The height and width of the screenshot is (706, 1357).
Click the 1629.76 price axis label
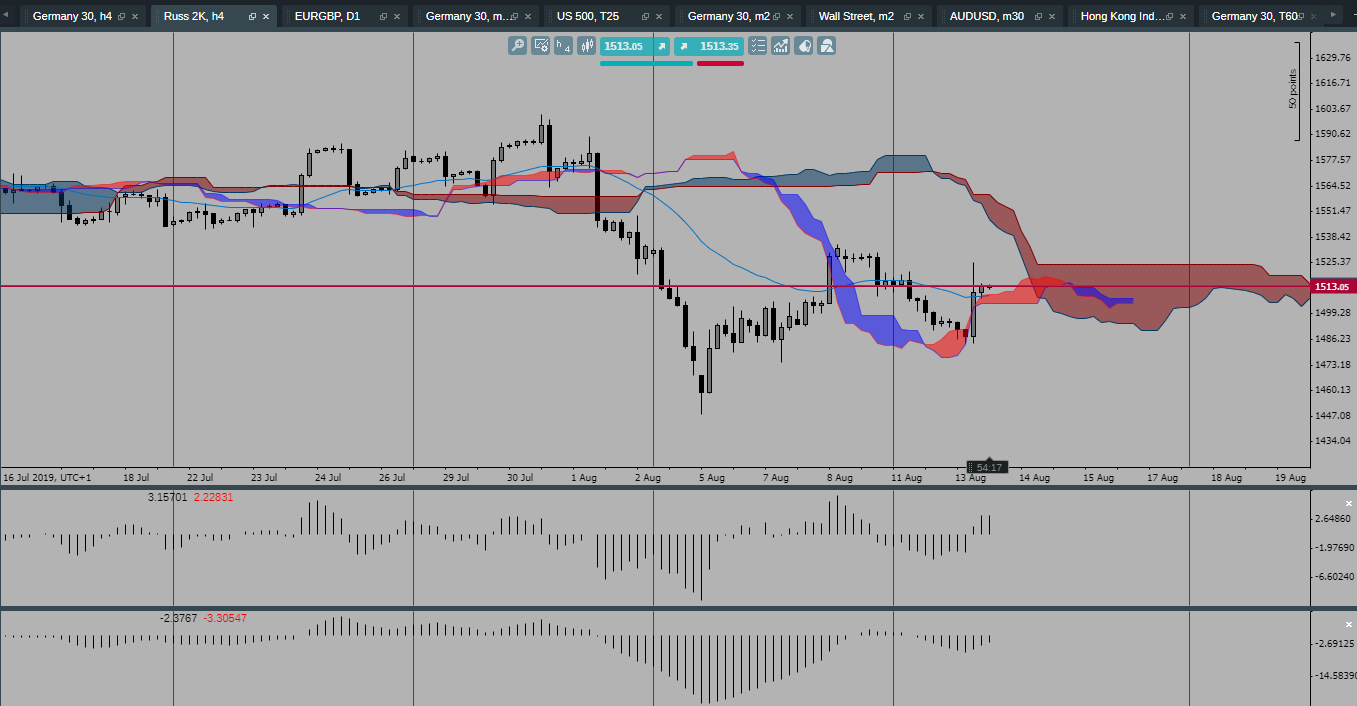1335,57
